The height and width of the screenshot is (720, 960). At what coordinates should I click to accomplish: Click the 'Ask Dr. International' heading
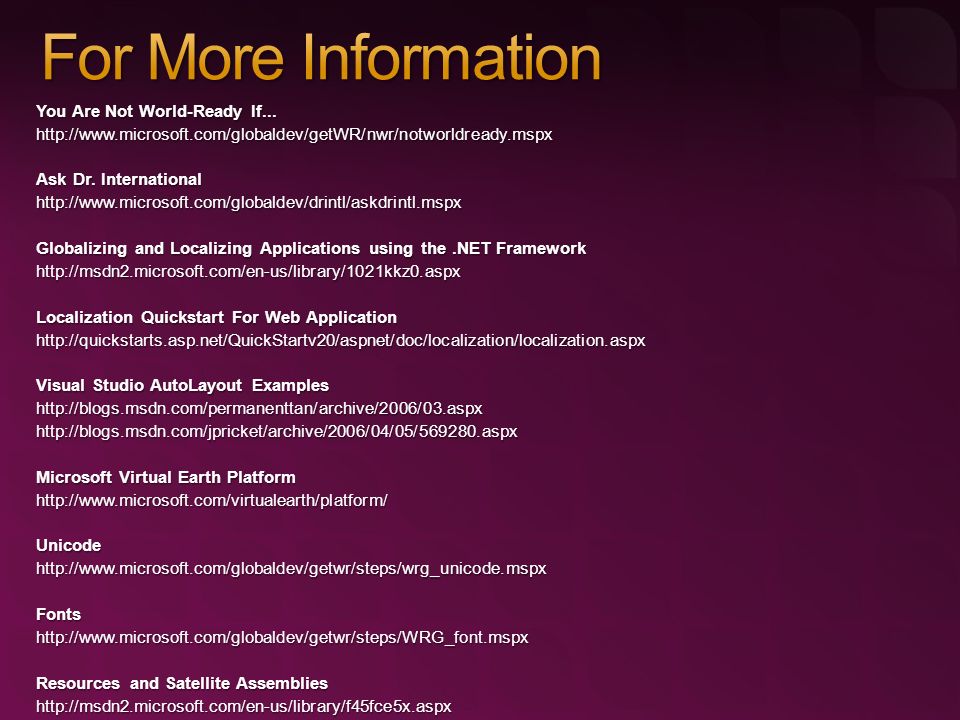click(x=119, y=179)
